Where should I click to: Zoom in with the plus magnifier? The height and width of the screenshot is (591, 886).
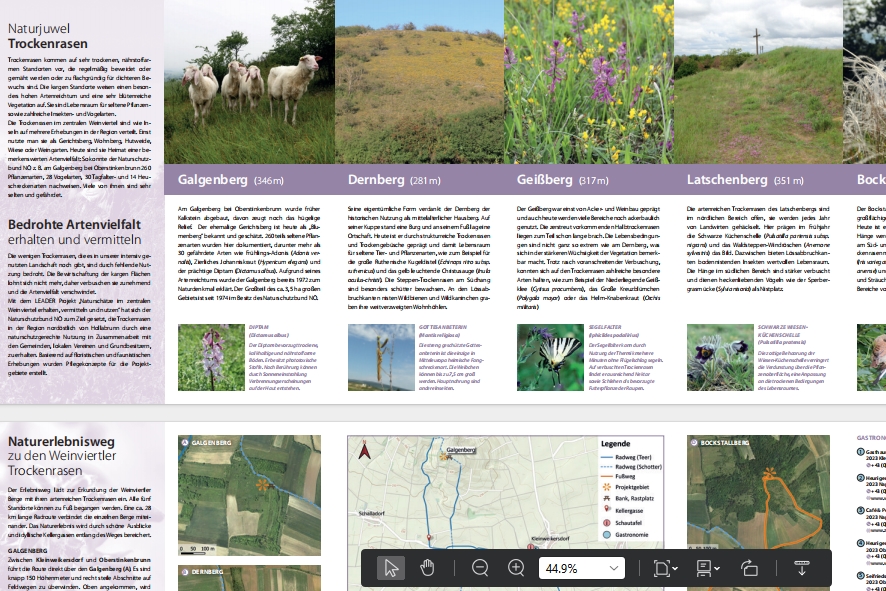(x=516, y=568)
